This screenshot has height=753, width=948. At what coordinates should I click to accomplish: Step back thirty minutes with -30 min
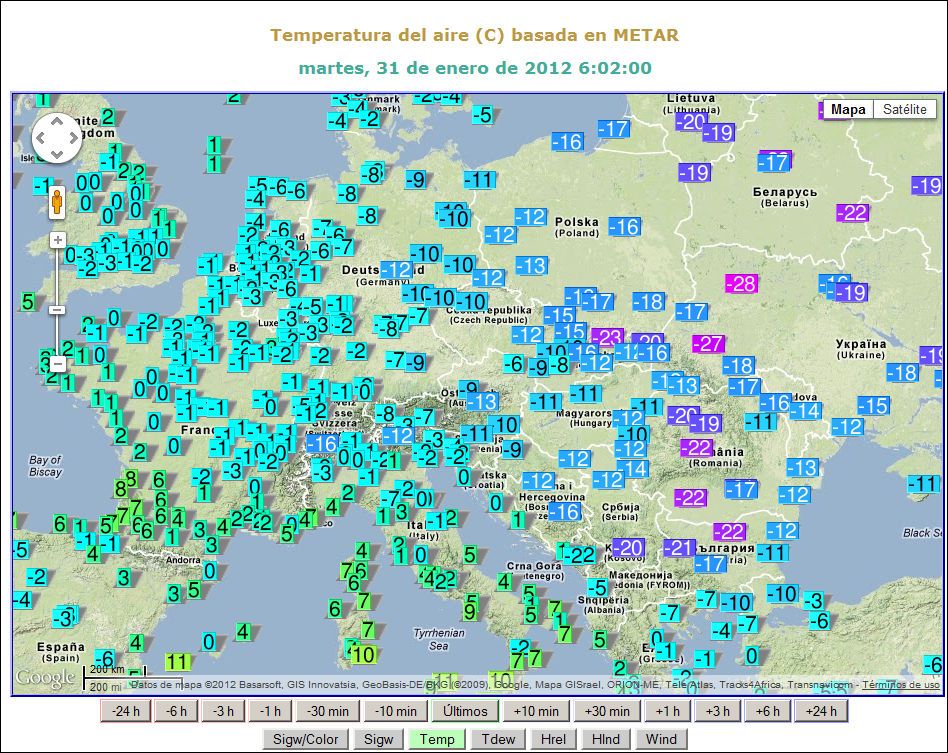pyautogui.click(x=328, y=711)
